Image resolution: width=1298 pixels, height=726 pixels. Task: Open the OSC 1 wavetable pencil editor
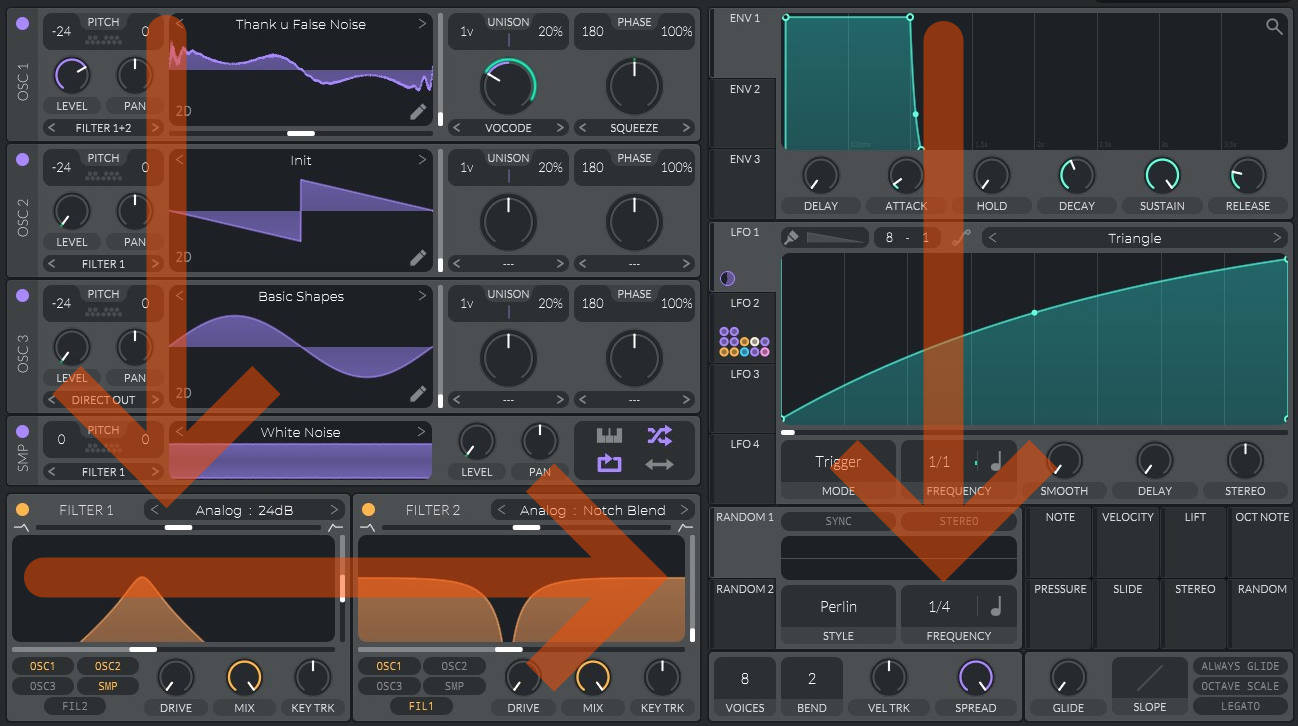coord(418,112)
